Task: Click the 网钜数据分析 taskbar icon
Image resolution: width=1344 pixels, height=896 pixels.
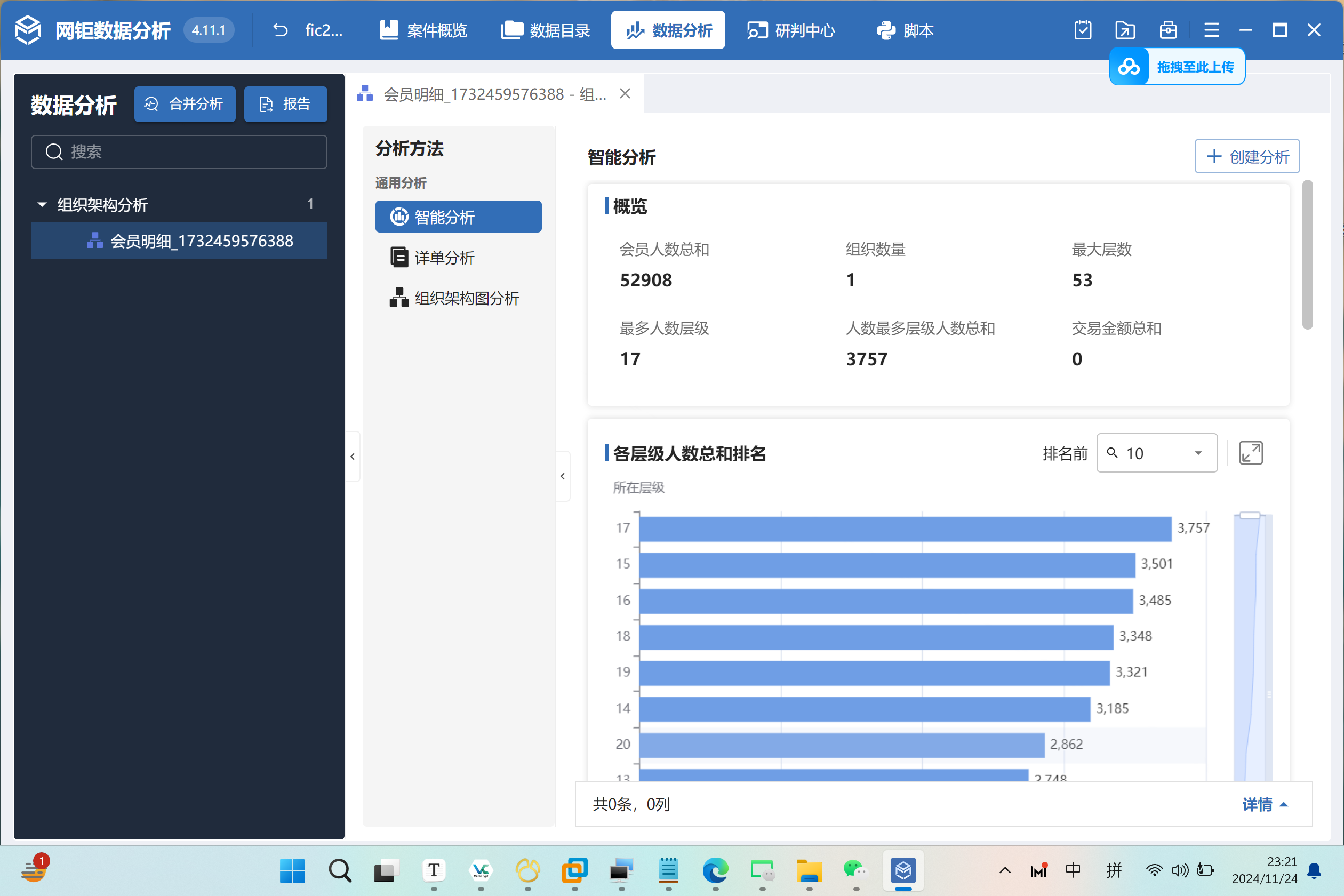Action: tap(903, 871)
